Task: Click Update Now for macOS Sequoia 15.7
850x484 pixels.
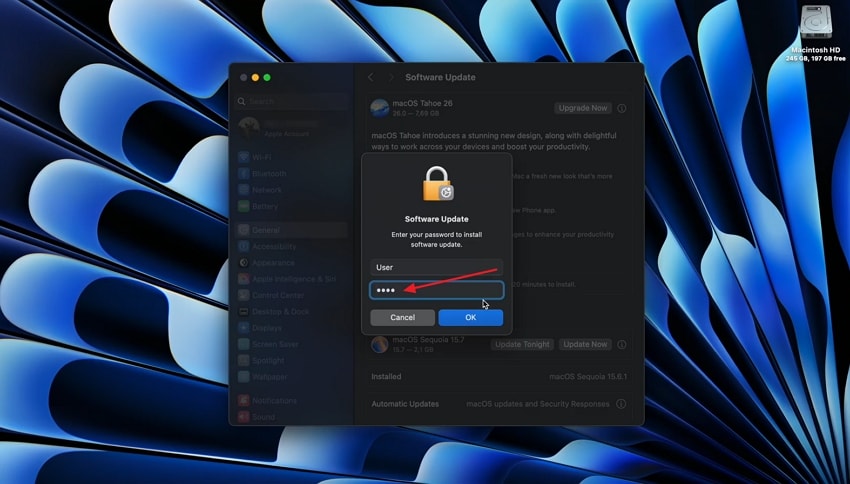Action: [585, 344]
